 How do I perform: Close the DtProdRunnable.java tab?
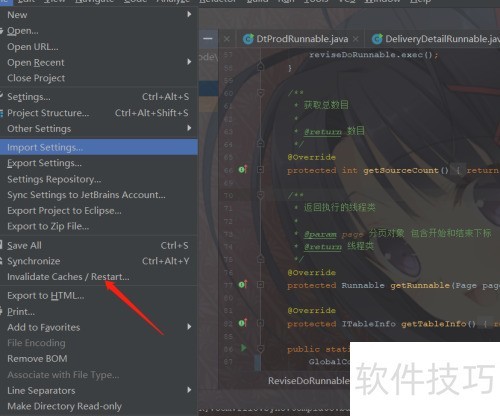[x=356, y=39]
